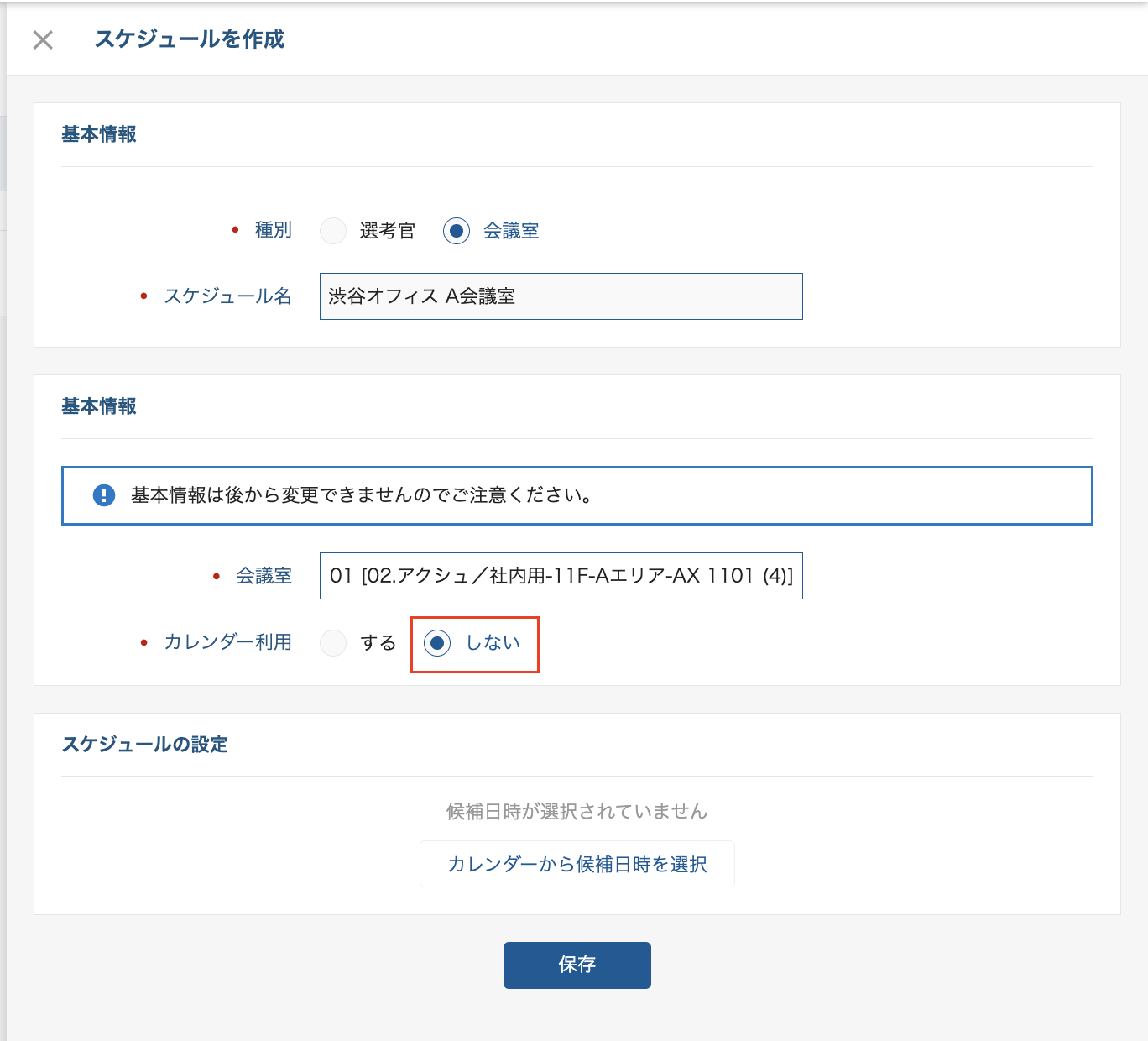Image resolution: width=1148 pixels, height=1041 pixels.
Task: Click the 候補日時が選択されていません placeholder text
Action: pos(577,812)
